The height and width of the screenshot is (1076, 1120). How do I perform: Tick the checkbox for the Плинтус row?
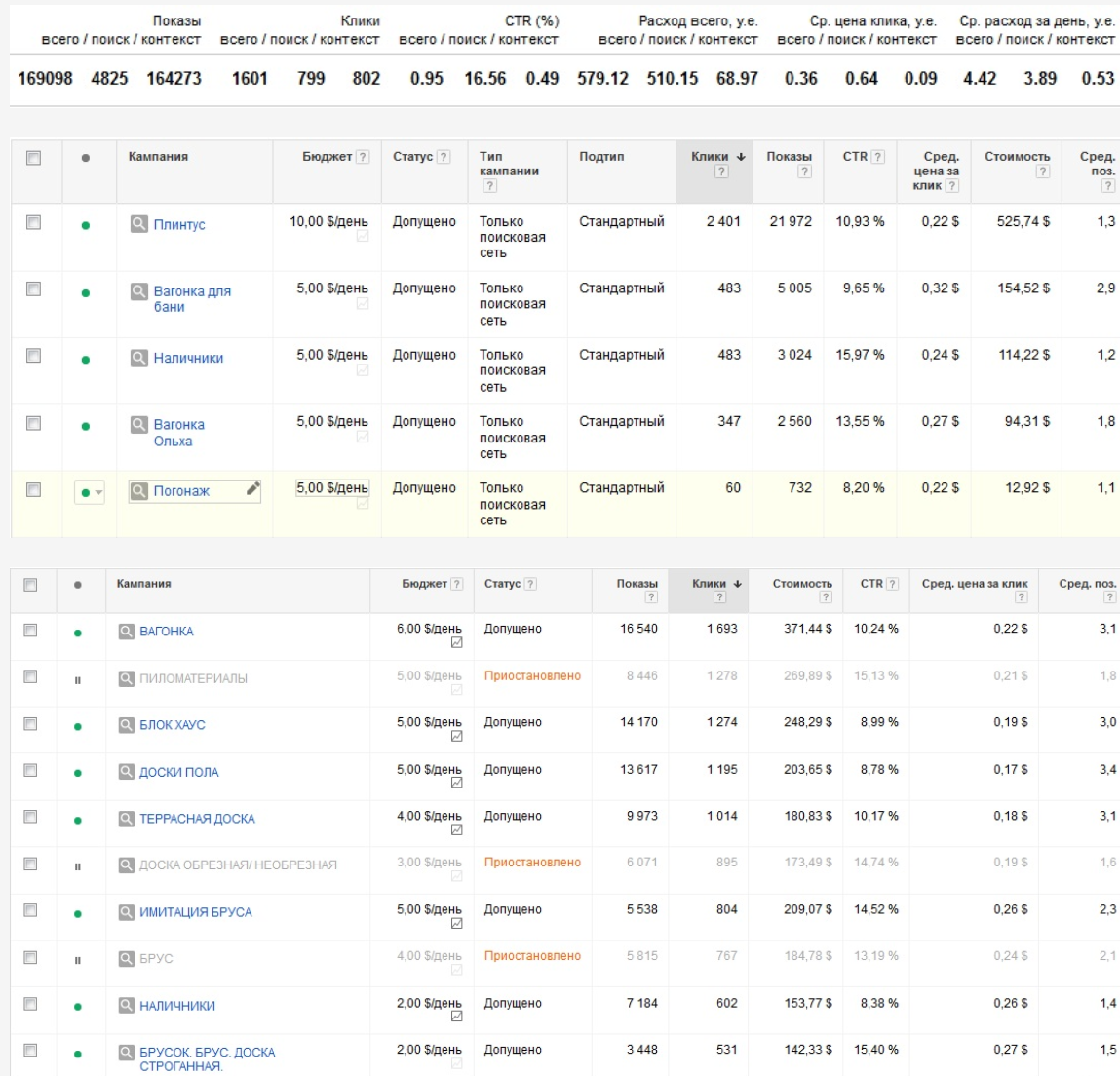tap(33, 222)
